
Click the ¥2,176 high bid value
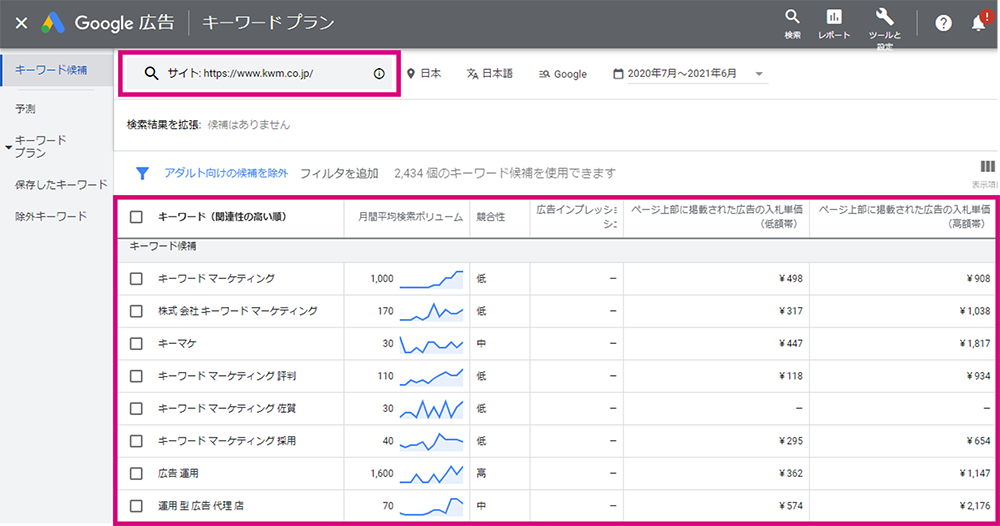[x=974, y=506]
